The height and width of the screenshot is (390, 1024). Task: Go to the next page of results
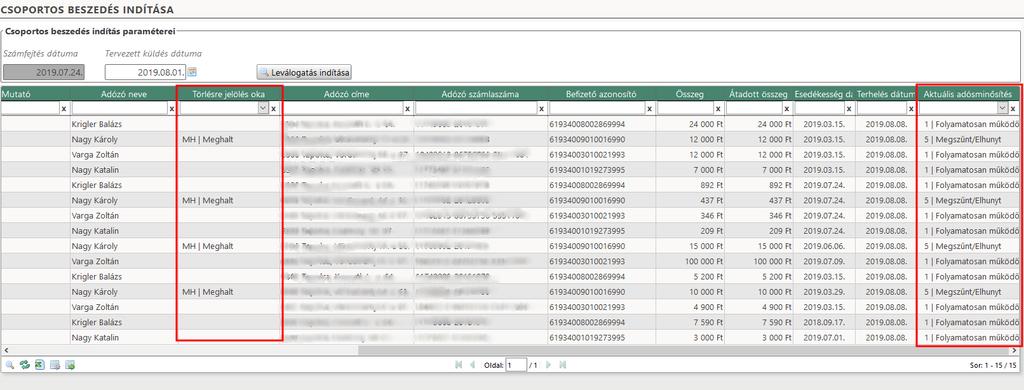pos(549,365)
